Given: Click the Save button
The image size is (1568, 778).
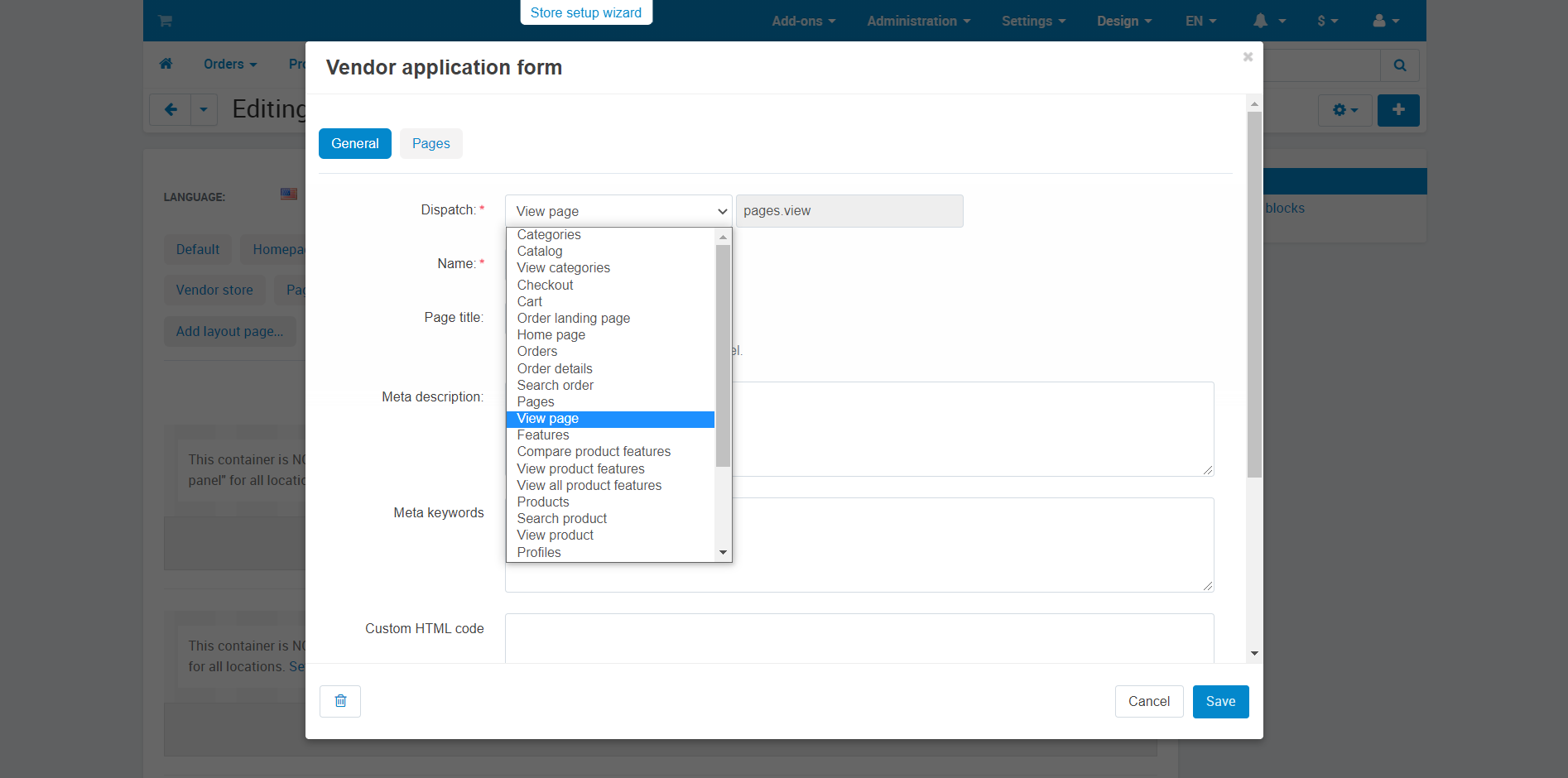Looking at the screenshot, I should click(x=1220, y=702).
